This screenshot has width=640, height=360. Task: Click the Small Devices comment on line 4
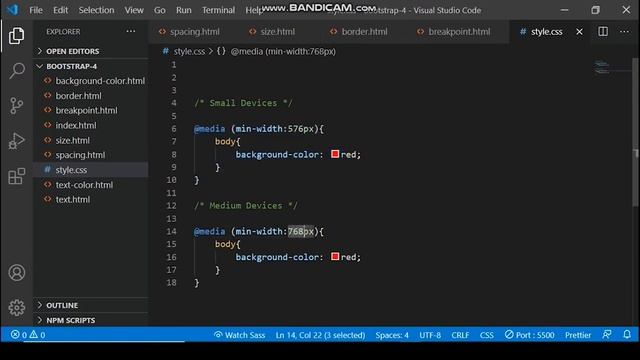pyautogui.click(x=243, y=103)
